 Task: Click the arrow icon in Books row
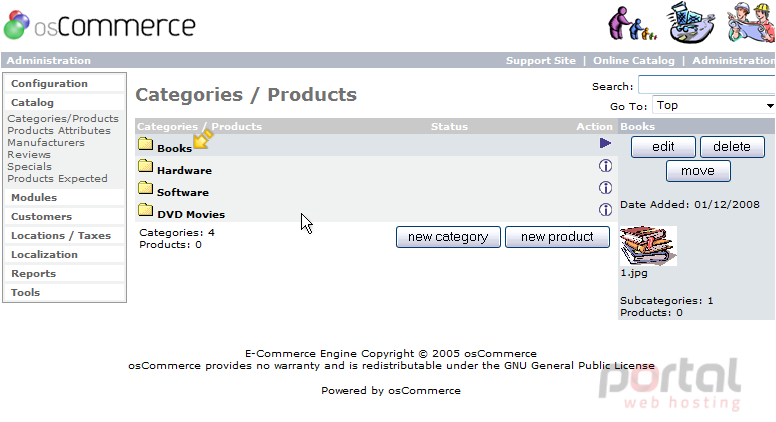click(x=605, y=143)
